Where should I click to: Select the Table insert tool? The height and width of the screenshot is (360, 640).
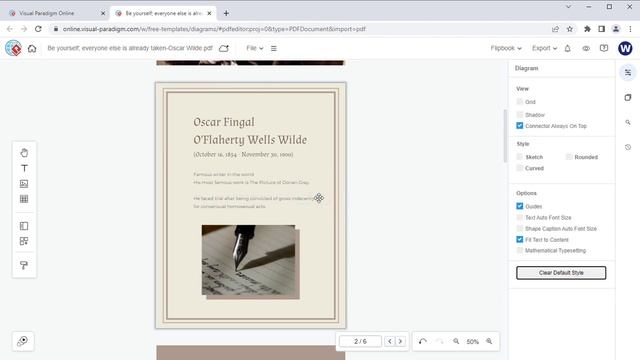click(x=24, y=199)
